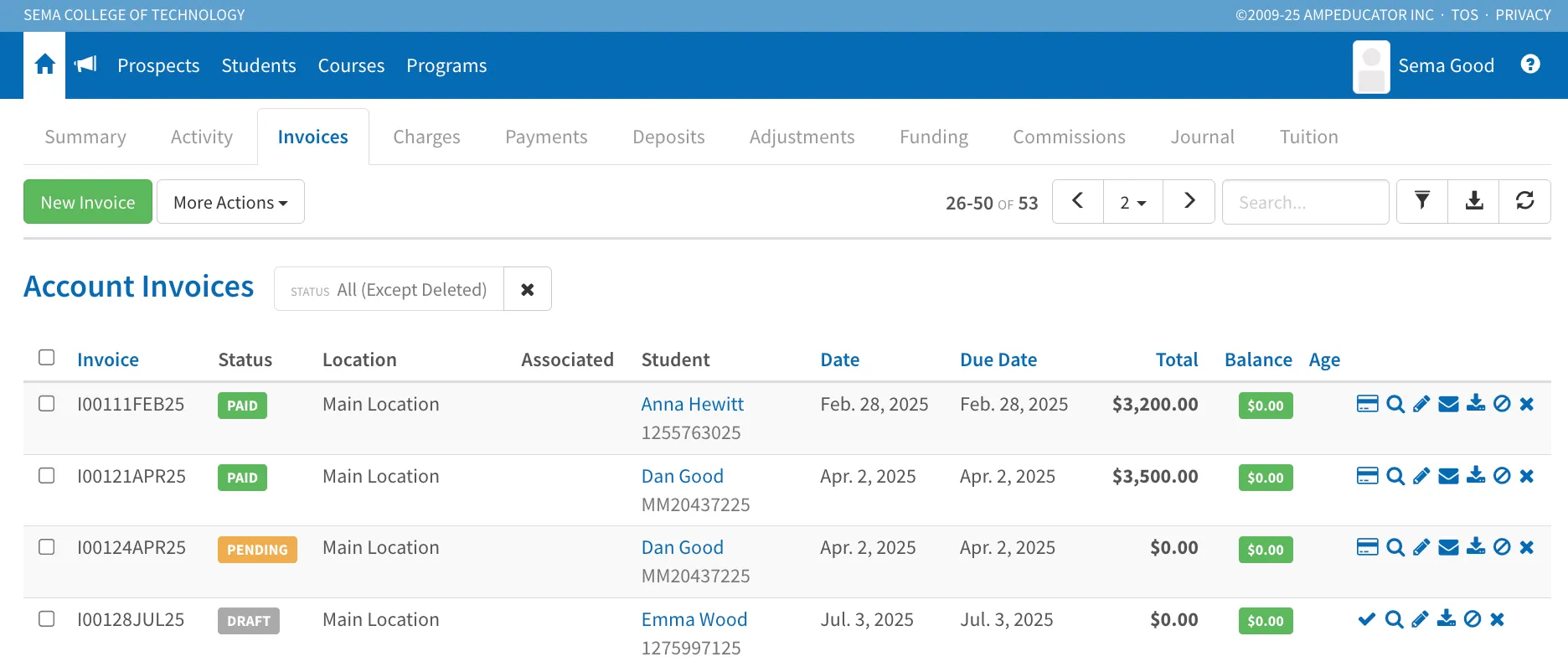Viewport: 1568px width, 667px height.
Task: Create a New Invoice
Action: (x=88, y=202)
